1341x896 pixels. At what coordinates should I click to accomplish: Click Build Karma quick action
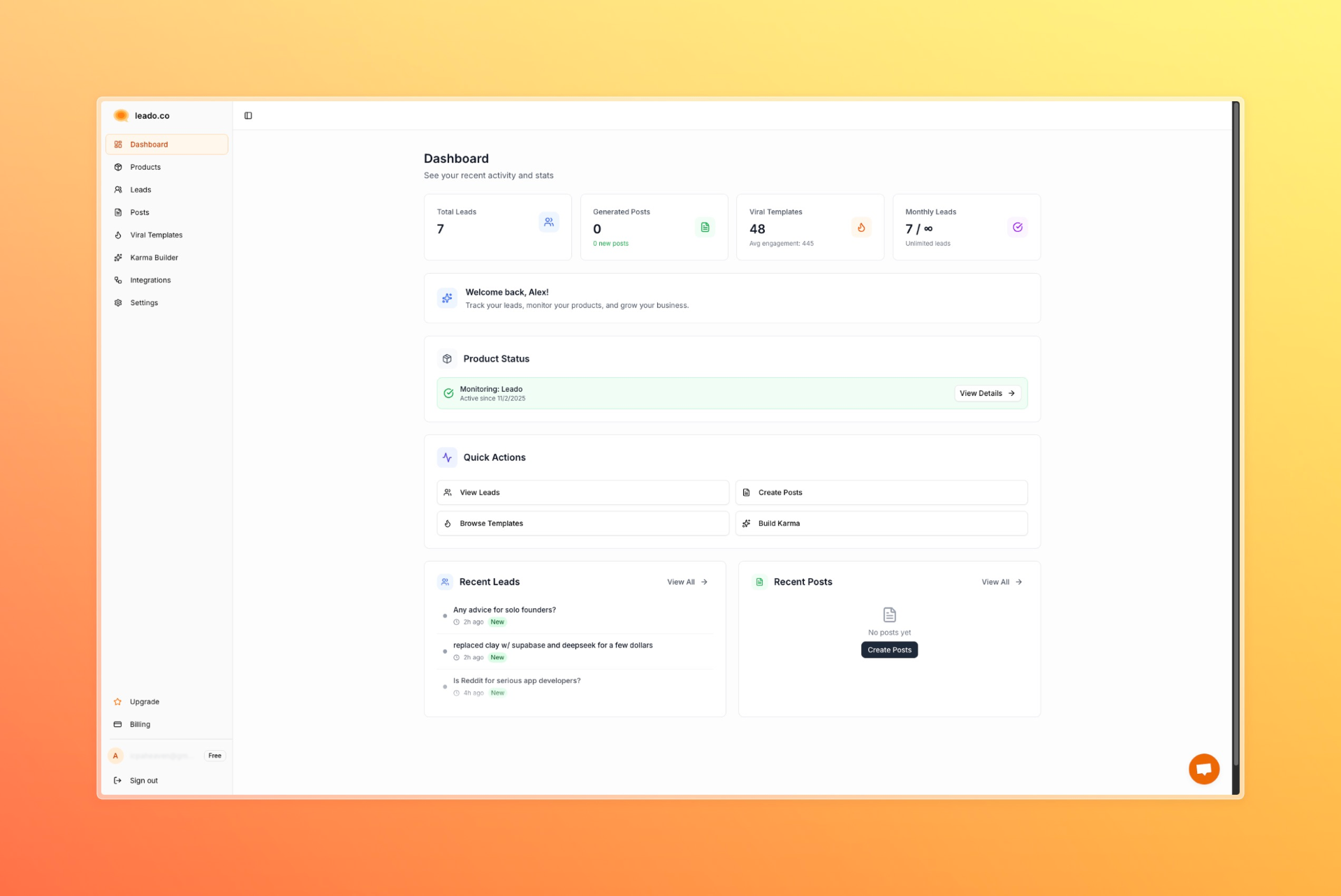[x=881, y=524]
